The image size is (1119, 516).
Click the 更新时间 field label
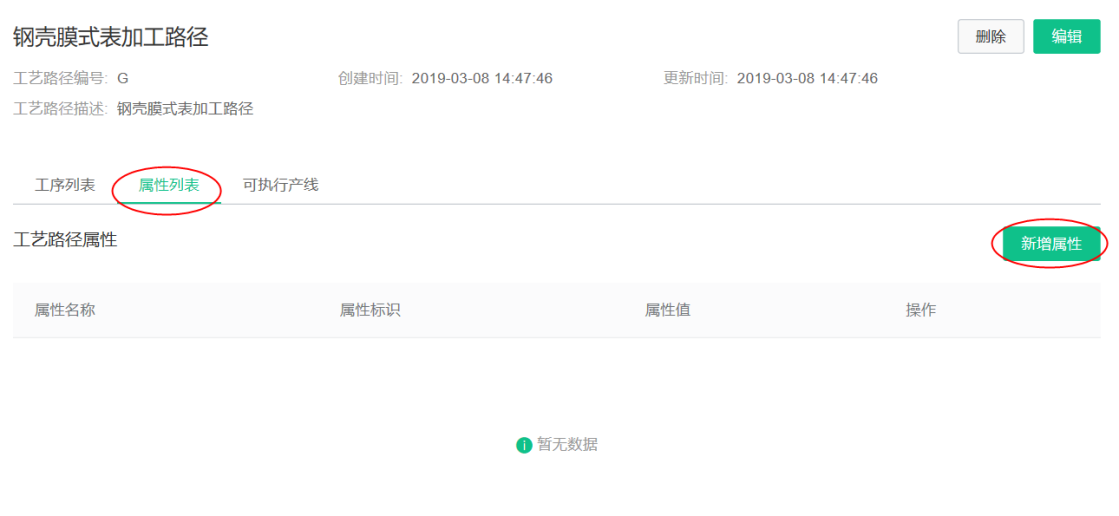(696, 79)
